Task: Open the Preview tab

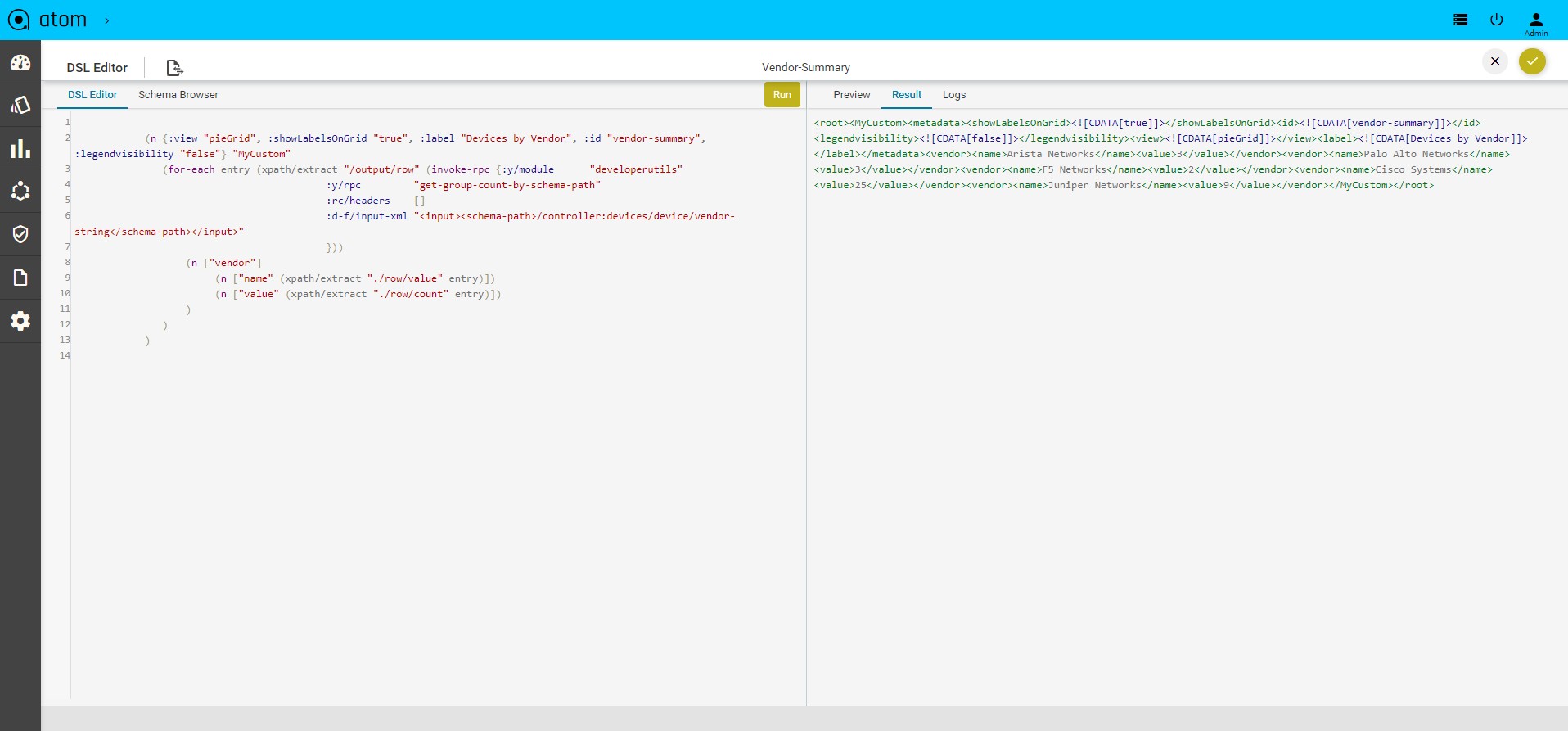Action: pos(852,95)
